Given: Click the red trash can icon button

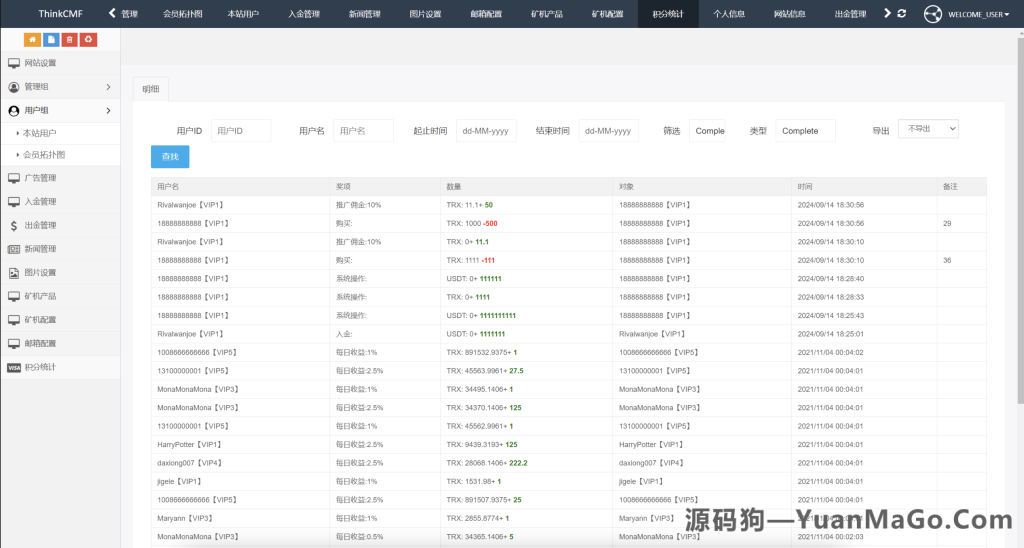Looking at the screenshot, I should pos(69,40).
